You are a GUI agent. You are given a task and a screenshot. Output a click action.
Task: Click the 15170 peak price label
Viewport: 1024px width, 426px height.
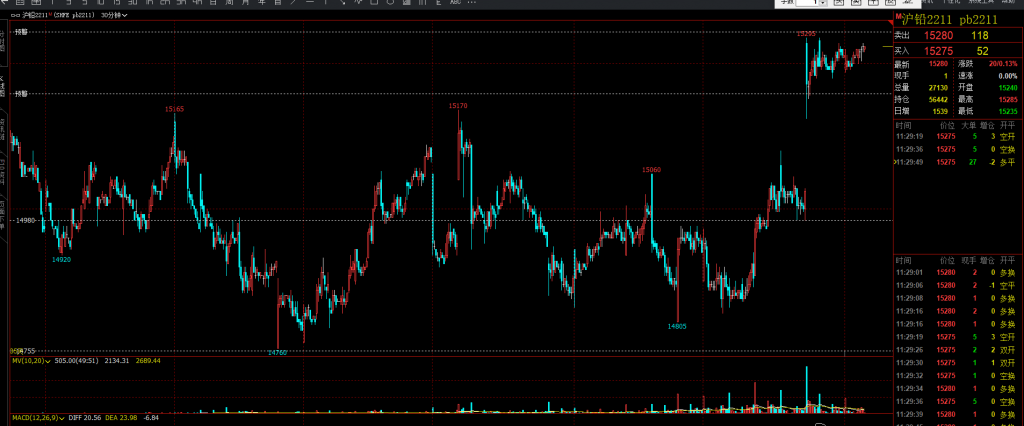coord(458,105)
